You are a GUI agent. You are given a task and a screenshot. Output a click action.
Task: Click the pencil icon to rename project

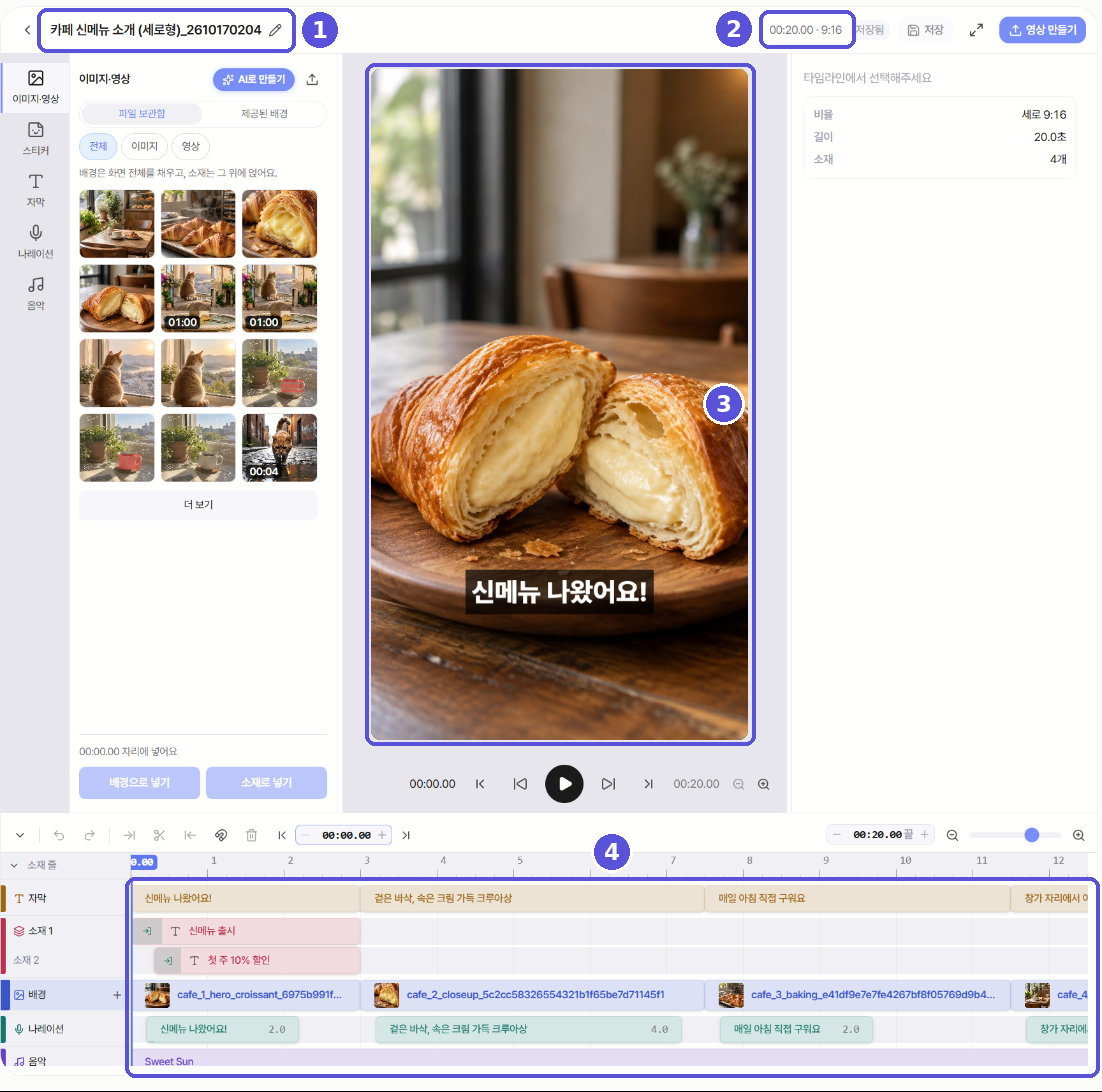pyautogui.click(x=276, y=30)
